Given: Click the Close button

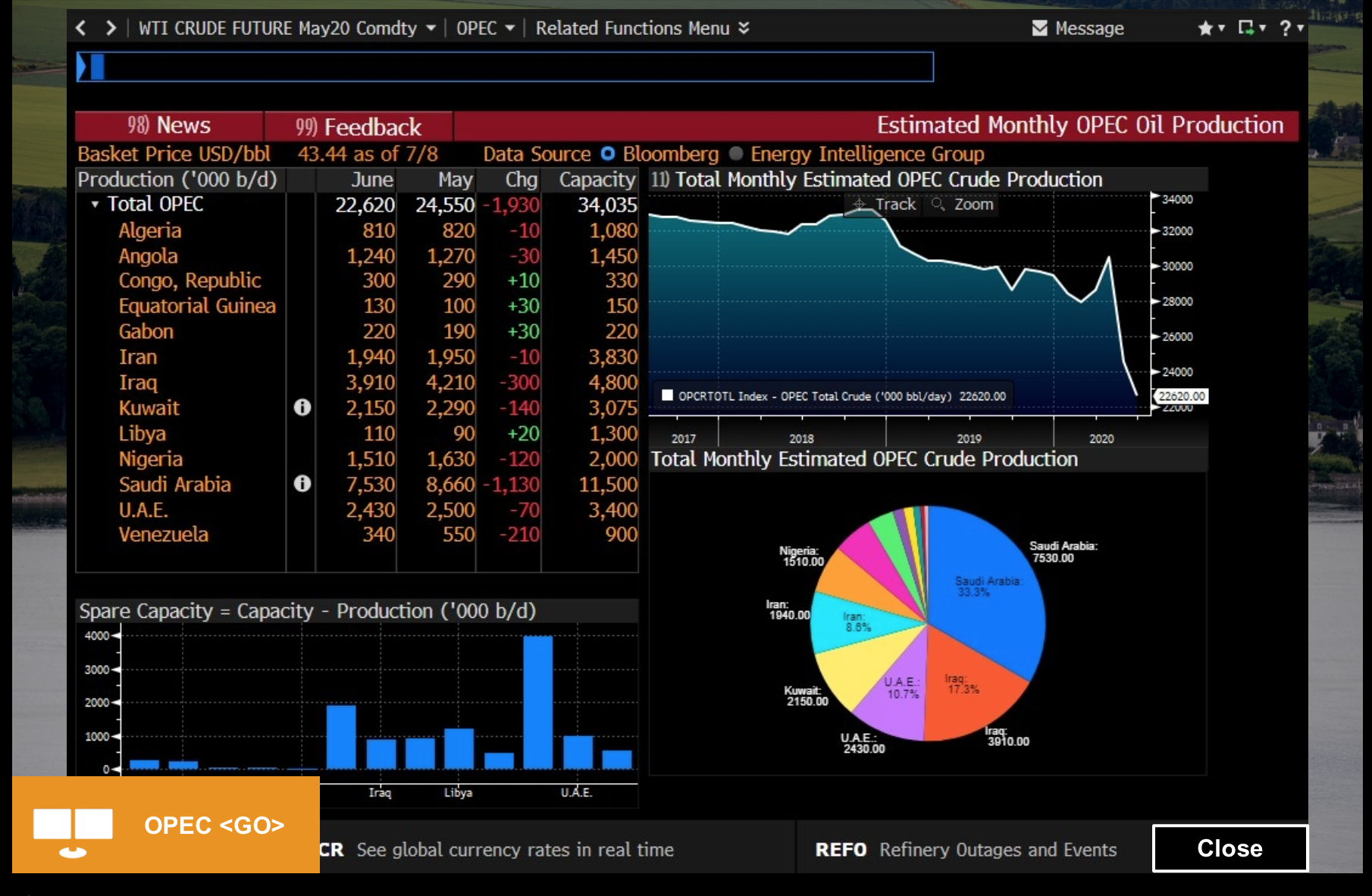Looking at the screenshot, I should [1229, 849].
